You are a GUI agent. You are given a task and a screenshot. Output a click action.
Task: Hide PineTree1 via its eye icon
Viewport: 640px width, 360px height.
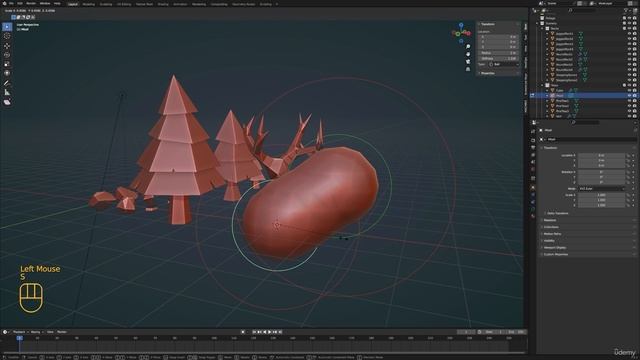pos(629,101)
